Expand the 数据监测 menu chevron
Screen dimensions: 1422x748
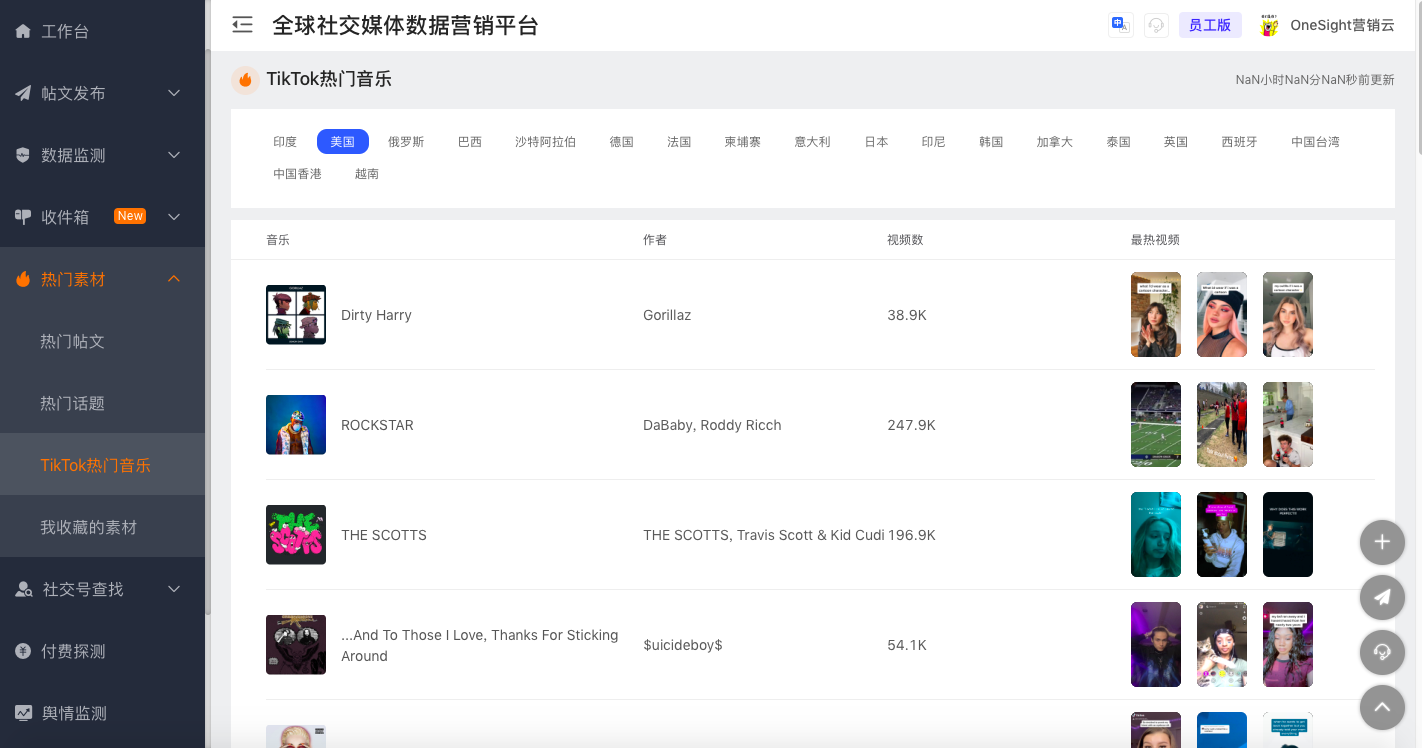pos(174,155)
